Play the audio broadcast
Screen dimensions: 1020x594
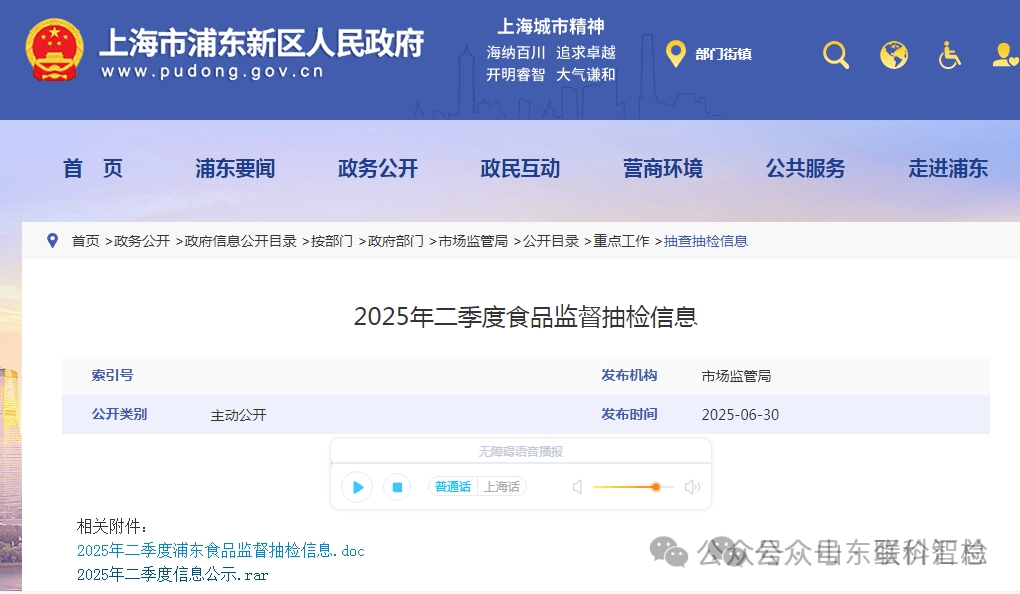(x=357, y=487)
